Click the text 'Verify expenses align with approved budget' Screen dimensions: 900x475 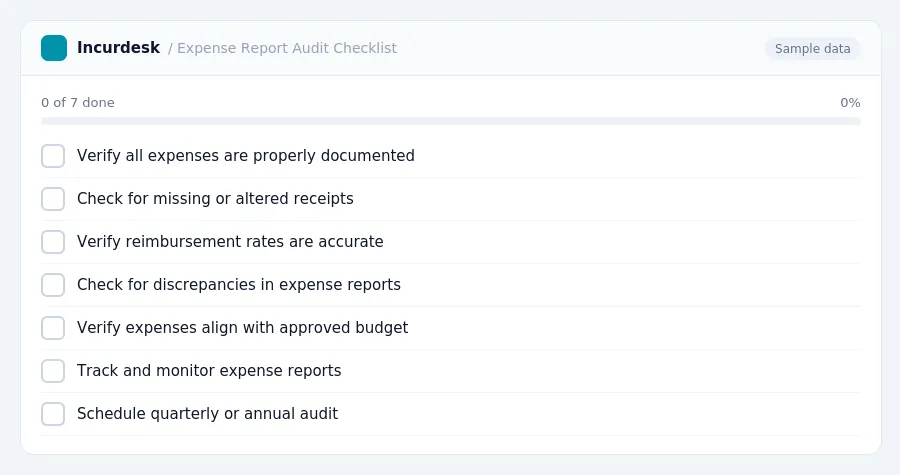(242, 328)
